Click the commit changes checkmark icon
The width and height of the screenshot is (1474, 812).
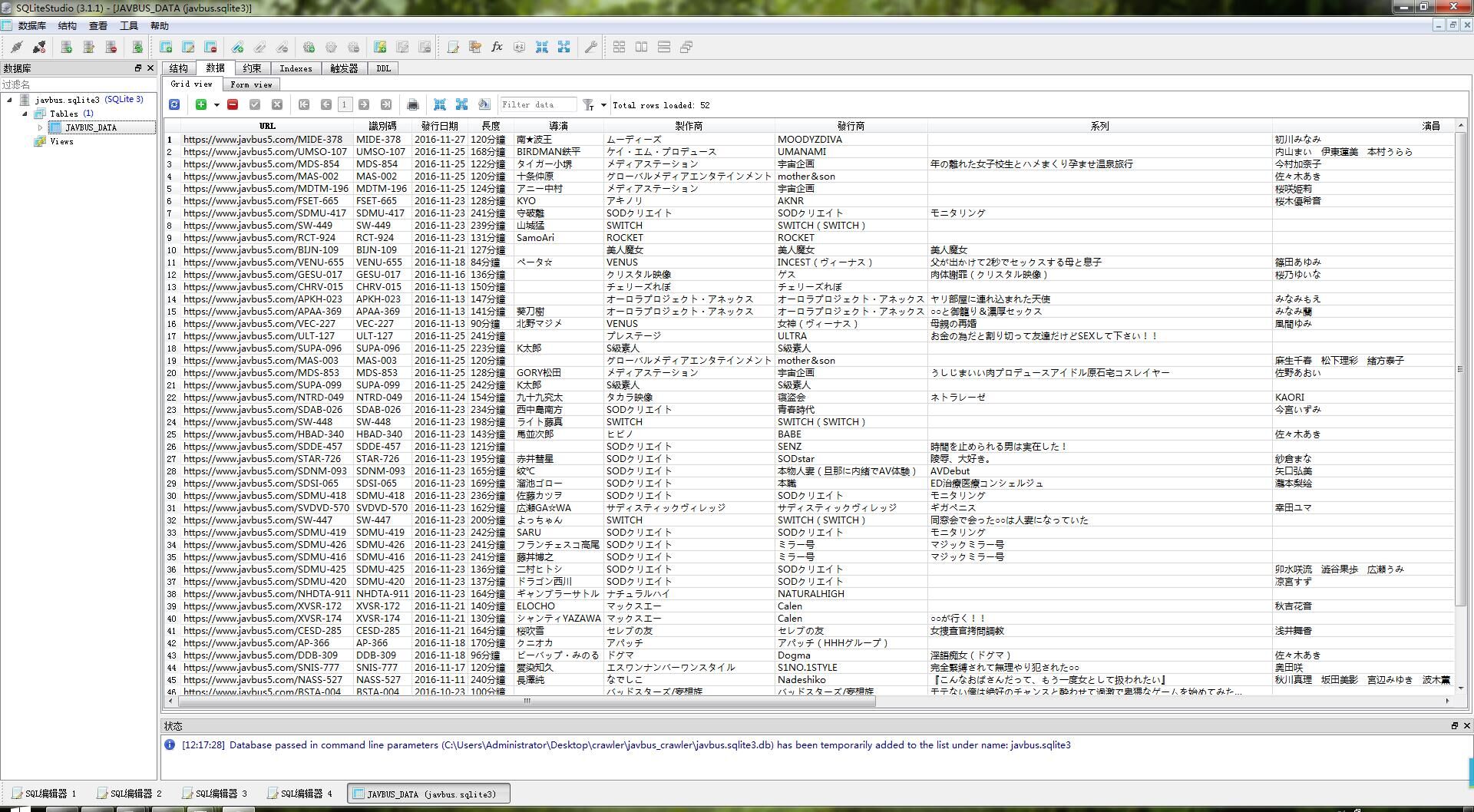pos(255,104)
